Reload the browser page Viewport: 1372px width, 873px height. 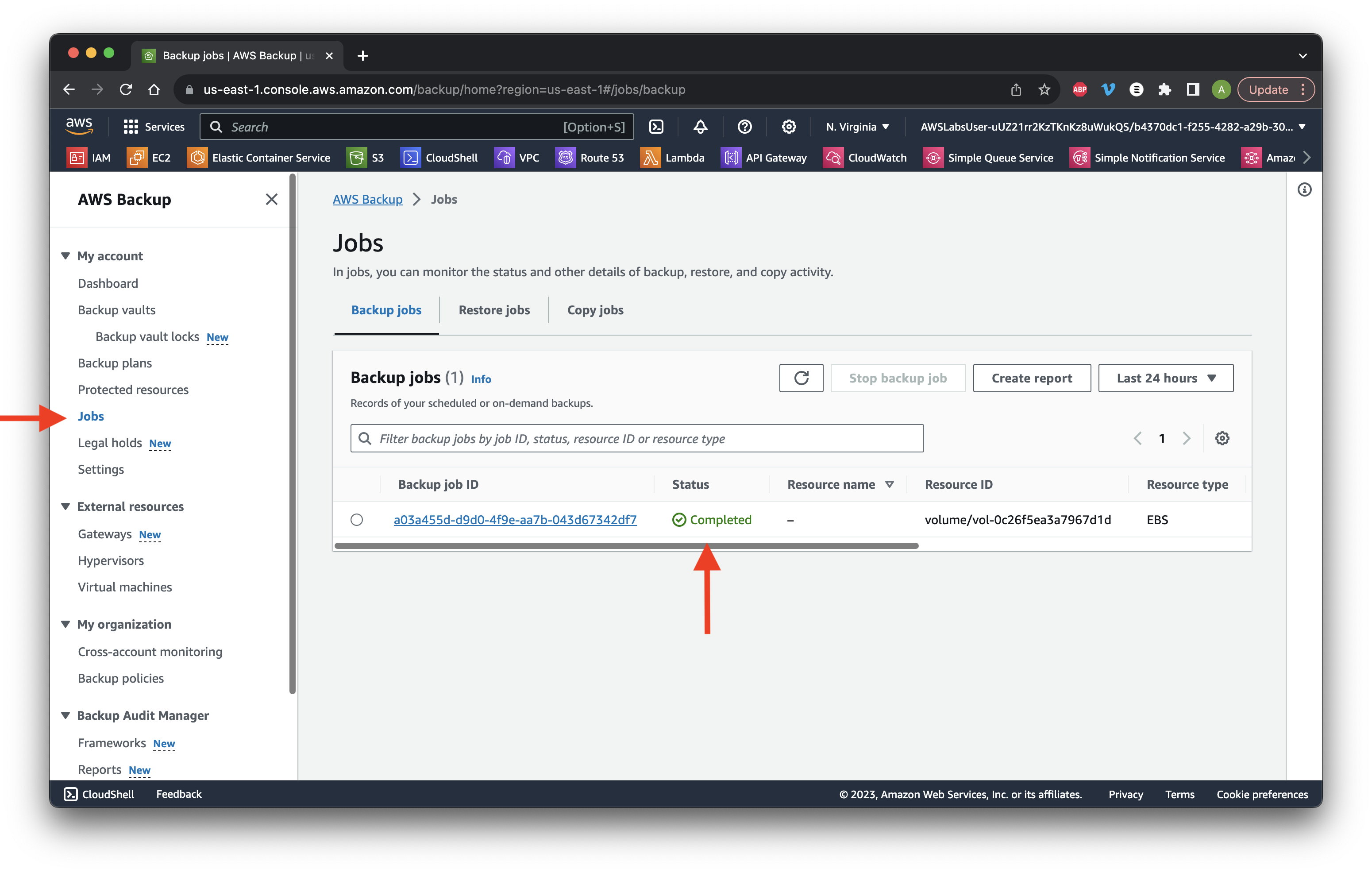point(126,89)
